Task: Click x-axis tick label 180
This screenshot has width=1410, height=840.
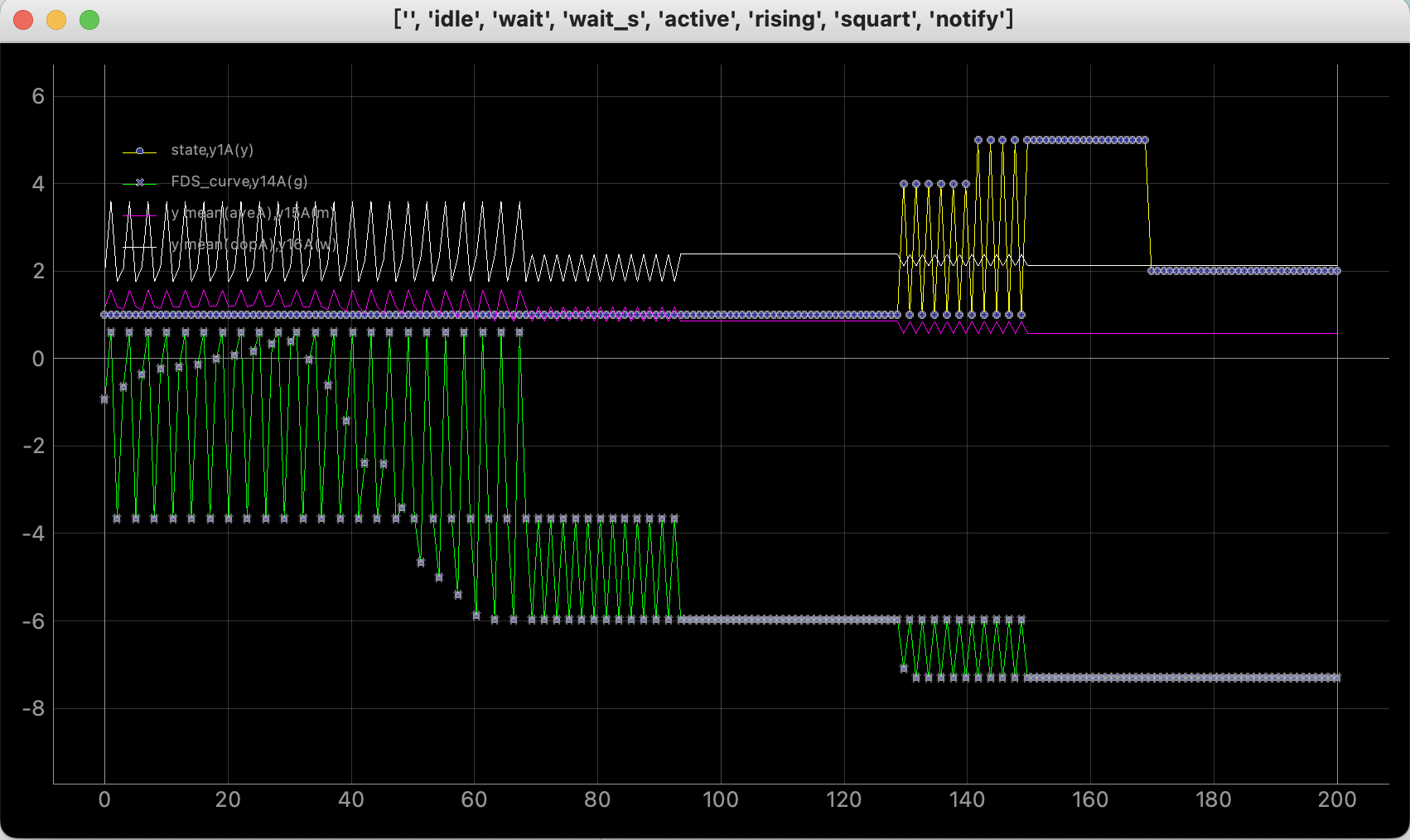Action: [x=1214, y=799]
